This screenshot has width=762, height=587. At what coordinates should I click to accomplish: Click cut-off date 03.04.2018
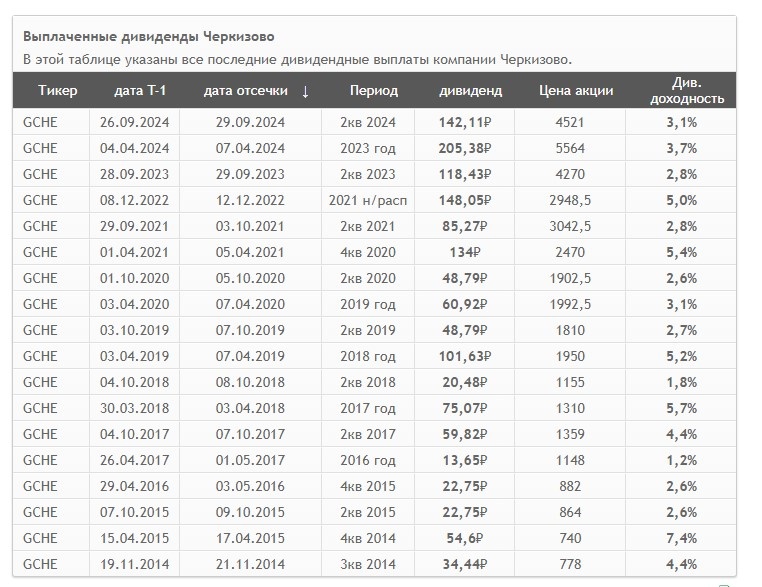[x=250, y=408]
